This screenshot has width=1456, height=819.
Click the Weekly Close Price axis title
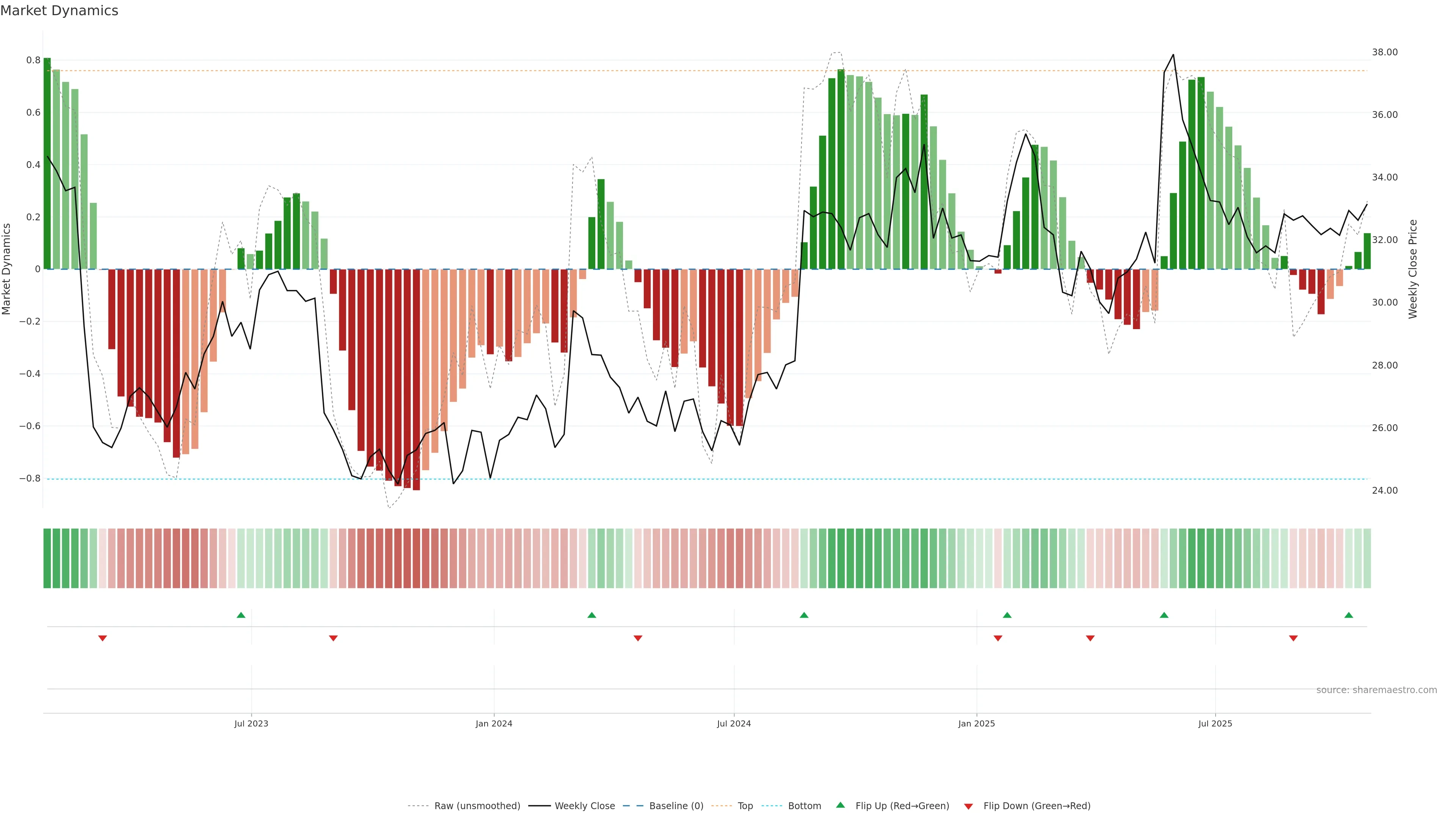pyautogui.click(x=1412, y=269)
